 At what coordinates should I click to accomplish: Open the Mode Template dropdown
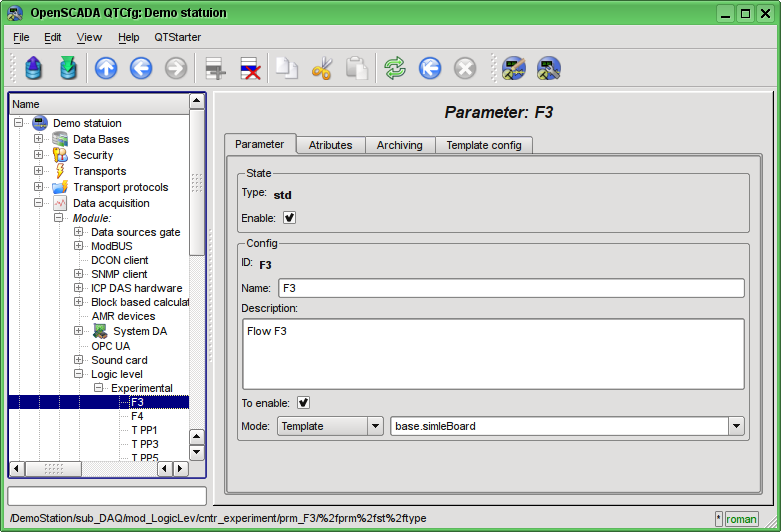coord(330,426)
